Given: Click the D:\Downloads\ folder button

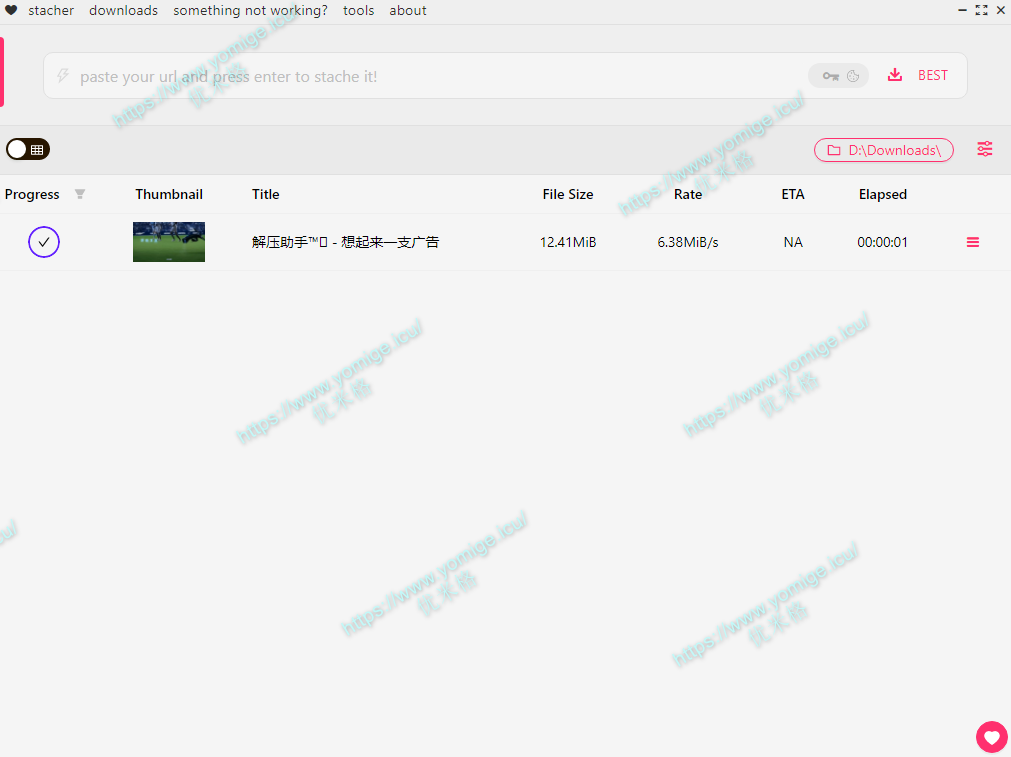Looking at the screenshot, I should pos(883,150).
